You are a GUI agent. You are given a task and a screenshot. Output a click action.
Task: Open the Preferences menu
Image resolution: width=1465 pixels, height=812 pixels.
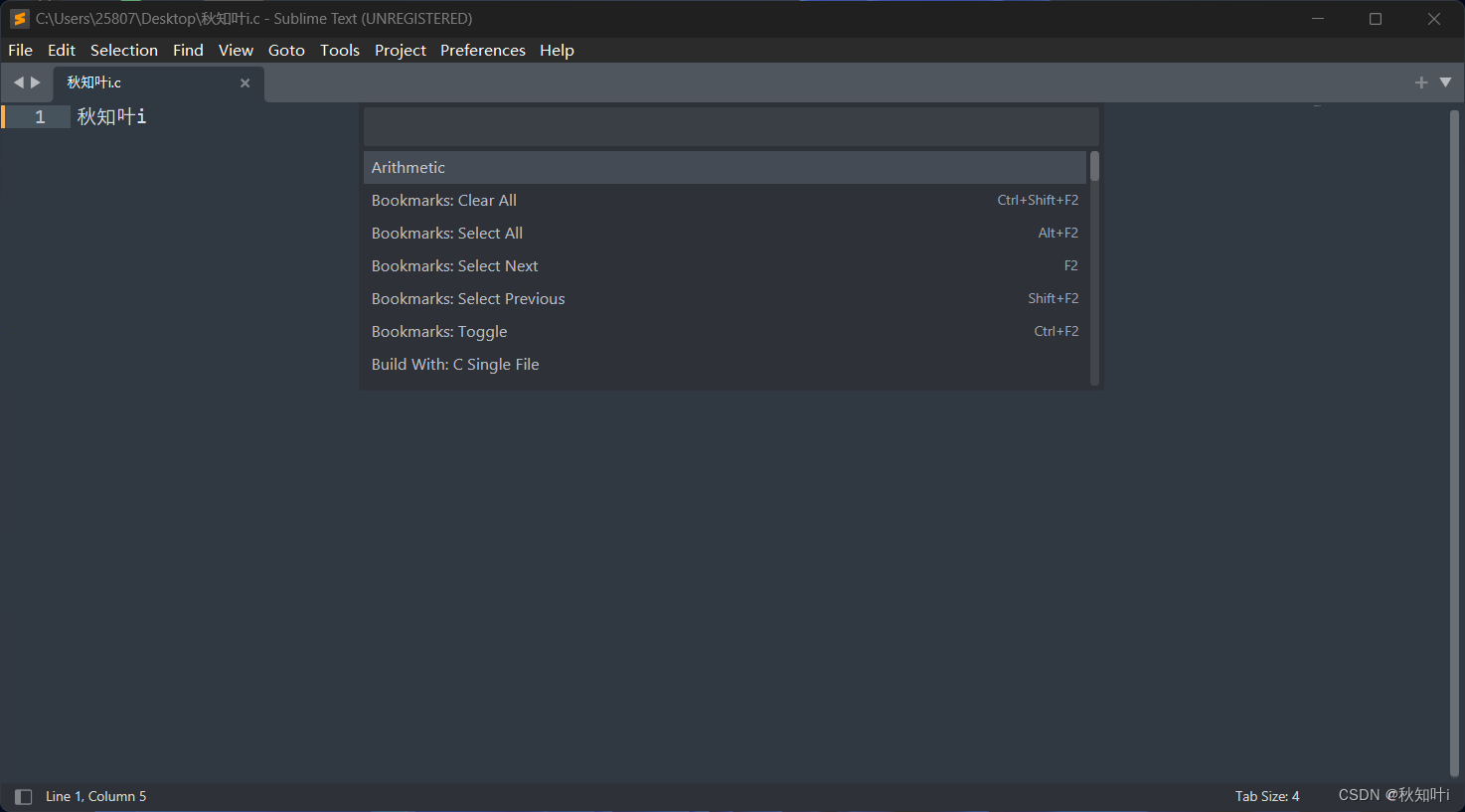(x=483, y=50)
